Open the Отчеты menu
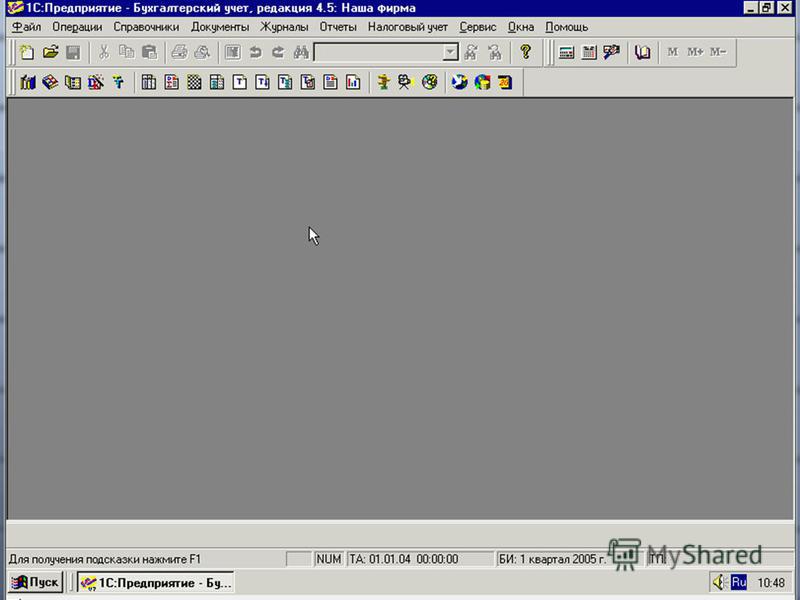 pyautogui.click(x=338, y=27)
